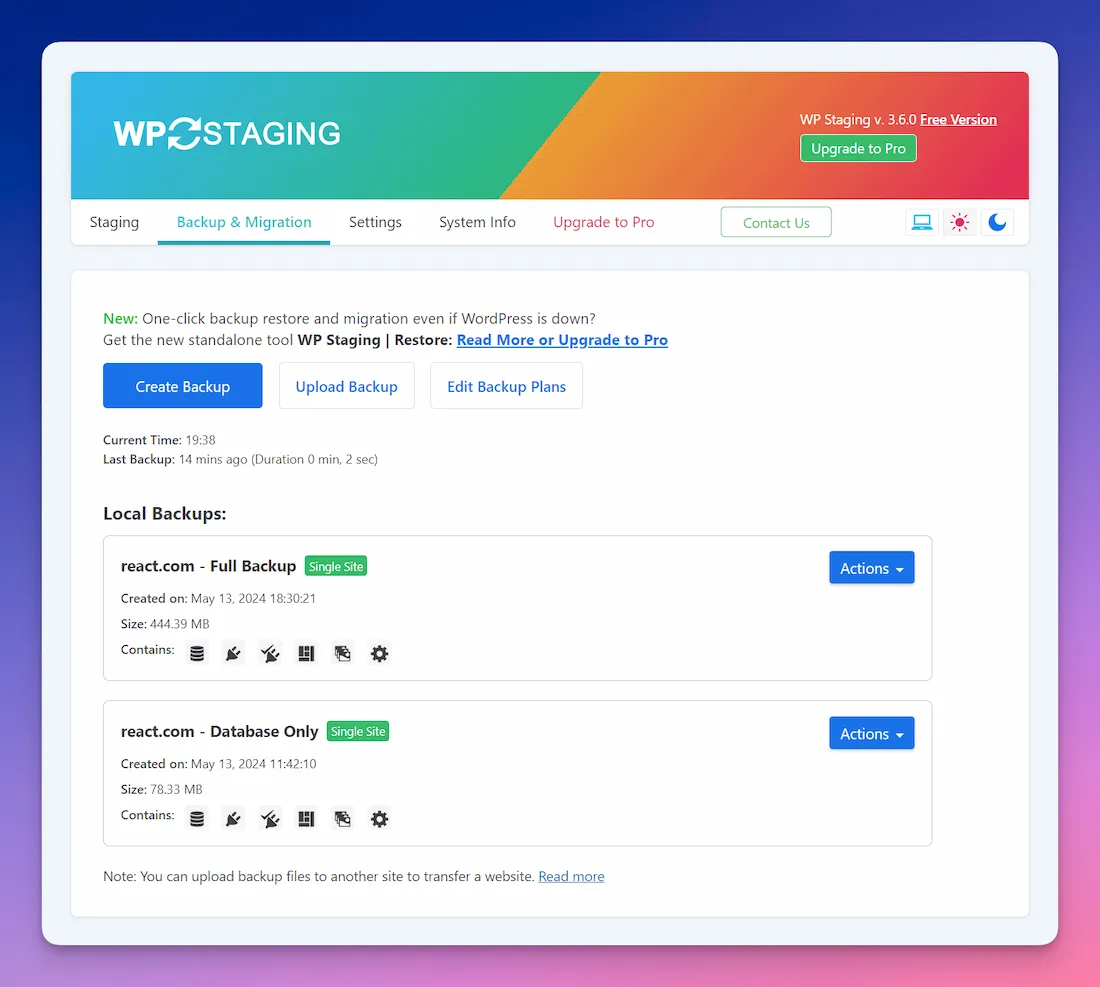Open the Edit Backup Plans button

tap(506, 386)
